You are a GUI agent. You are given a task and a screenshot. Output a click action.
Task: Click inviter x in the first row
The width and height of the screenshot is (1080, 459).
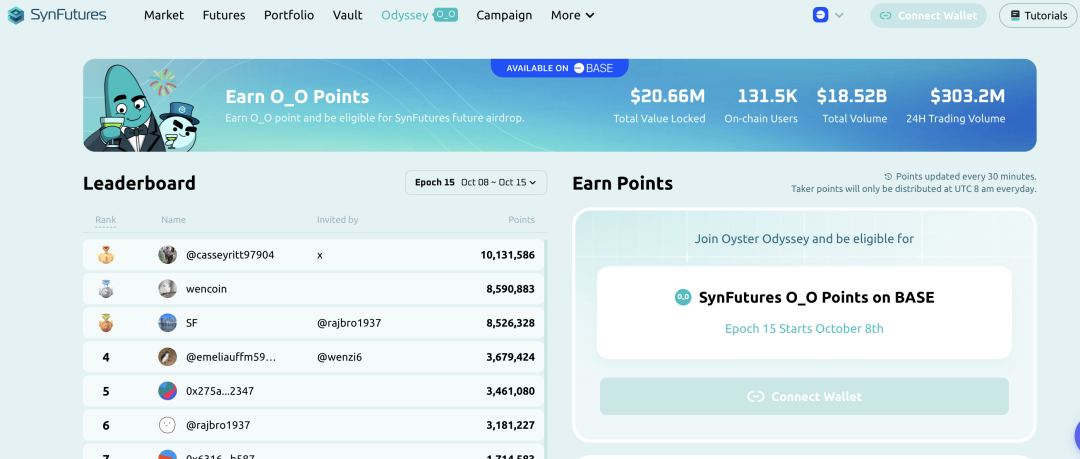point(320,255)
